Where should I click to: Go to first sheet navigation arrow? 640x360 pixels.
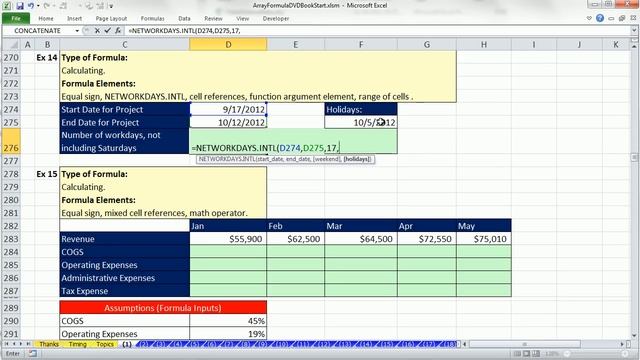coord(6,344)
